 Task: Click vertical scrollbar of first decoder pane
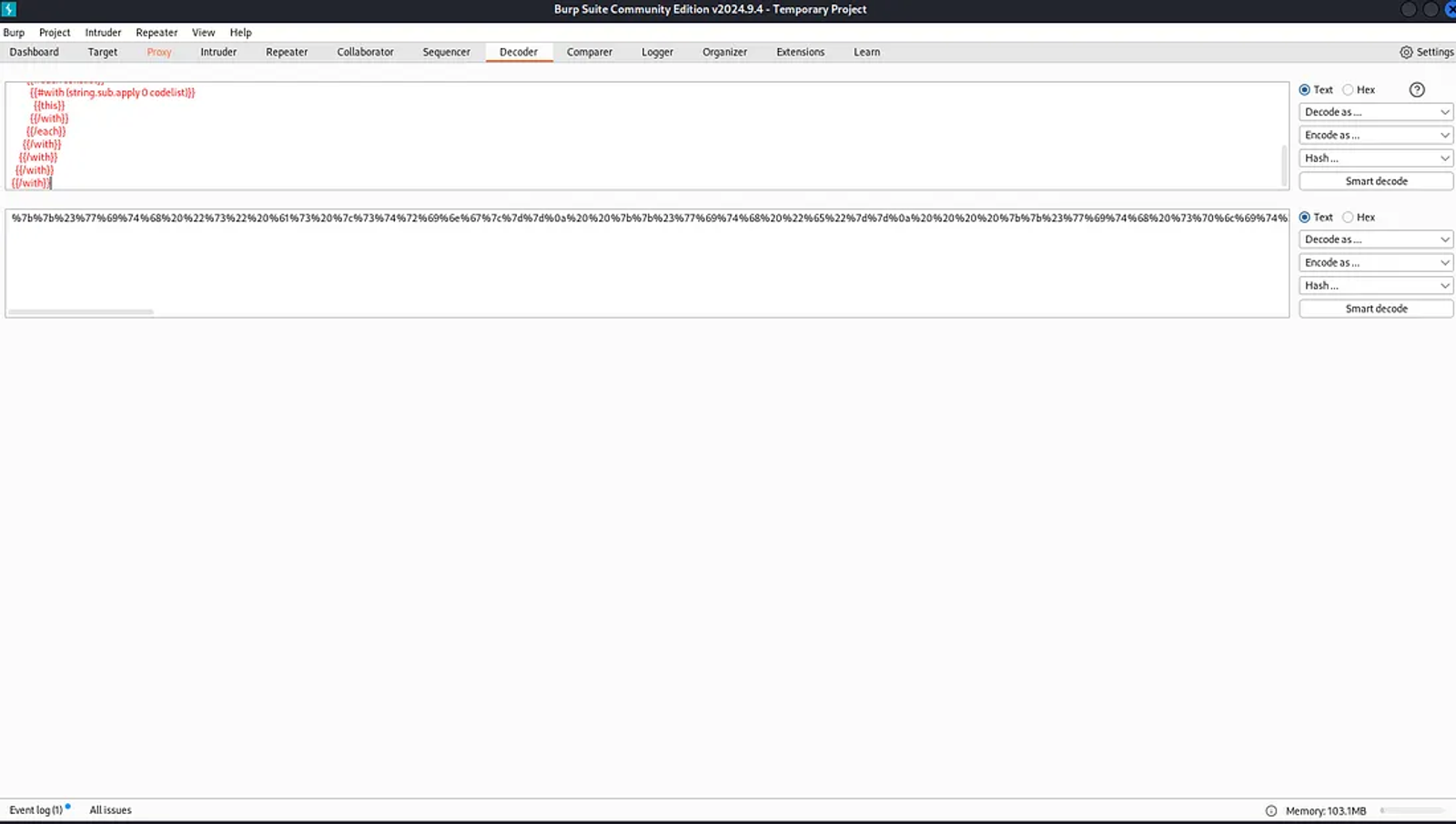coord(1284,166)
